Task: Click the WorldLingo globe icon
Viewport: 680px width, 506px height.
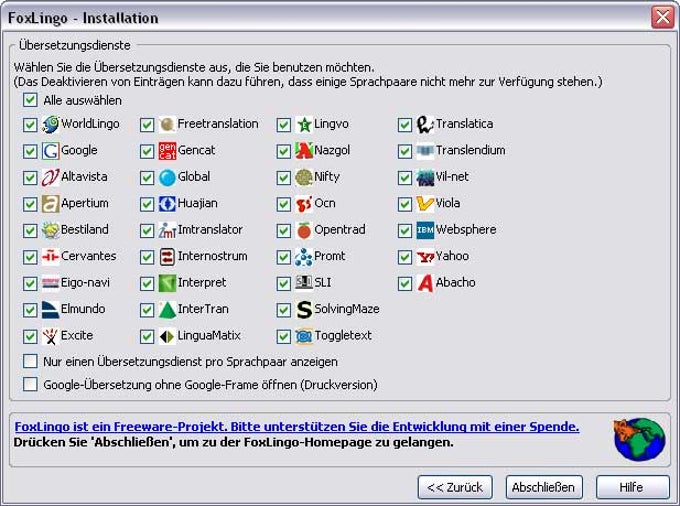Action: pyautogui.click(x=50, y=124)
